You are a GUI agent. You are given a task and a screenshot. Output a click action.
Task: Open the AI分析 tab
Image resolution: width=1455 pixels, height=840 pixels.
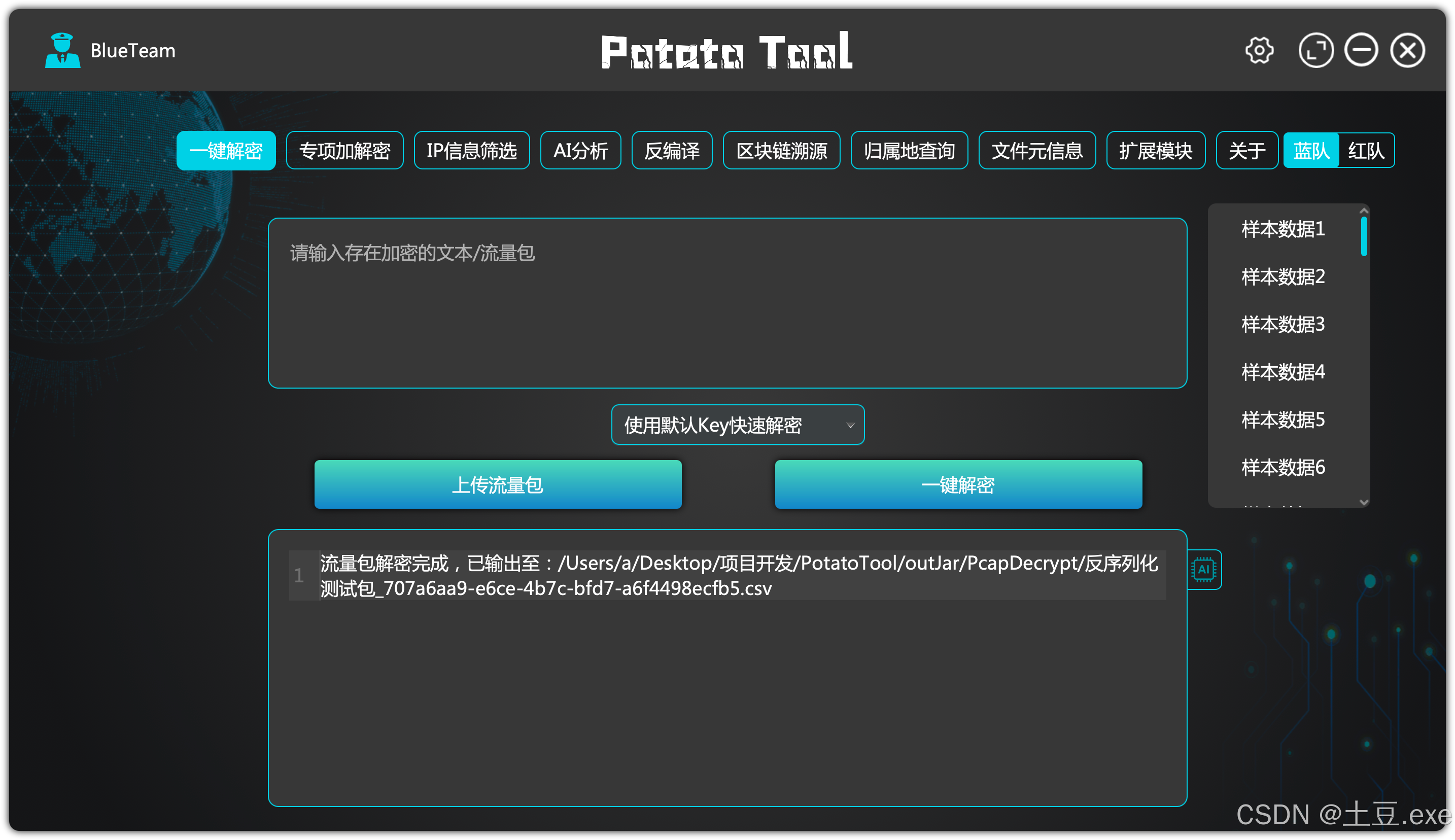580,151
